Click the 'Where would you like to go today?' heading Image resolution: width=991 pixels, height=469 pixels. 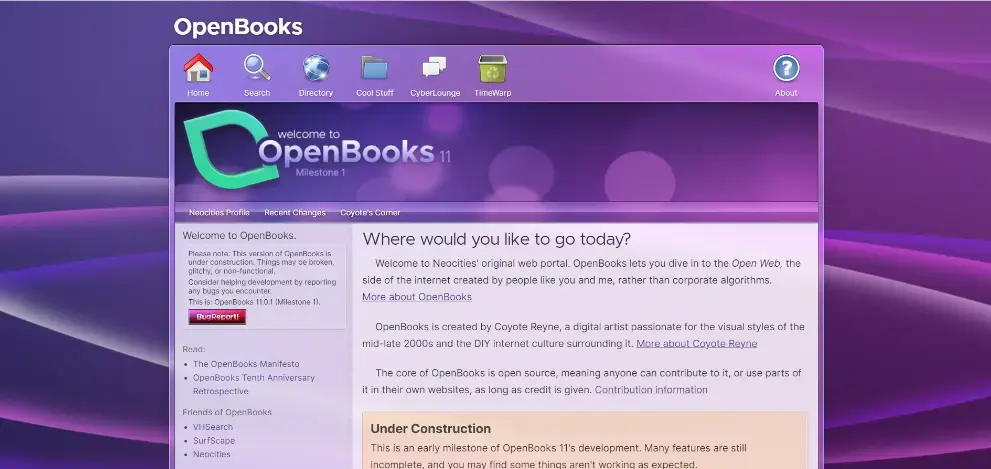[x=497, y=239]
